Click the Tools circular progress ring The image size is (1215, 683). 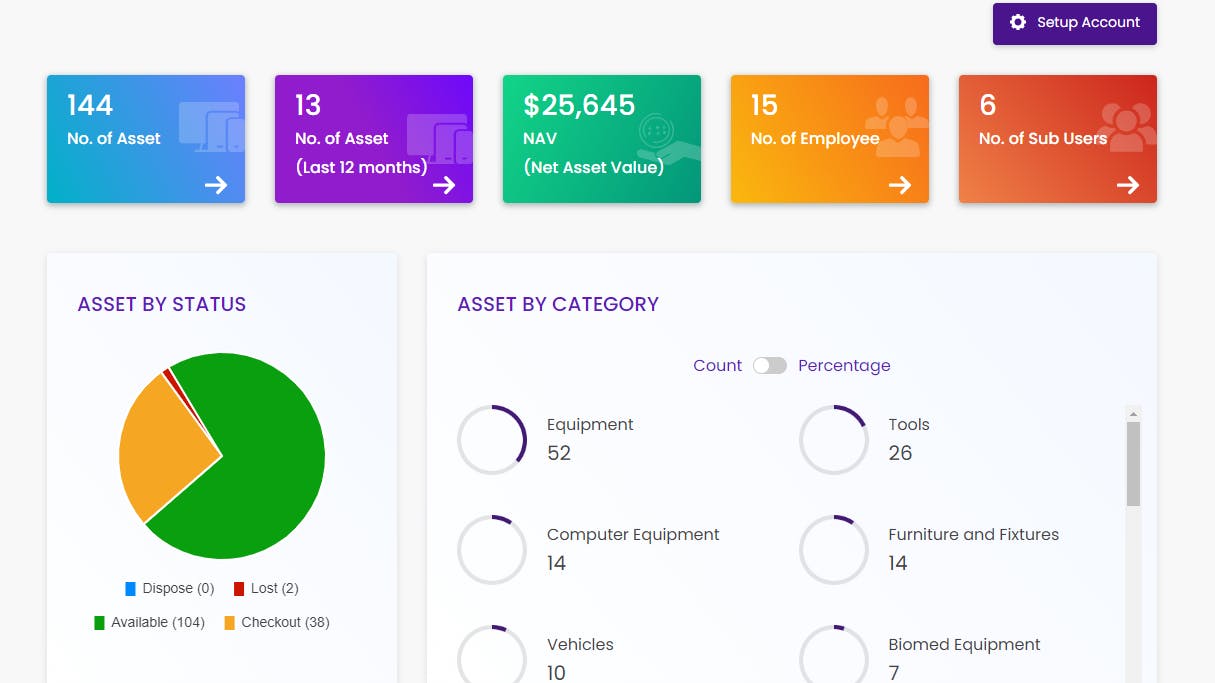pyautogui.click(x=834, y=440)
